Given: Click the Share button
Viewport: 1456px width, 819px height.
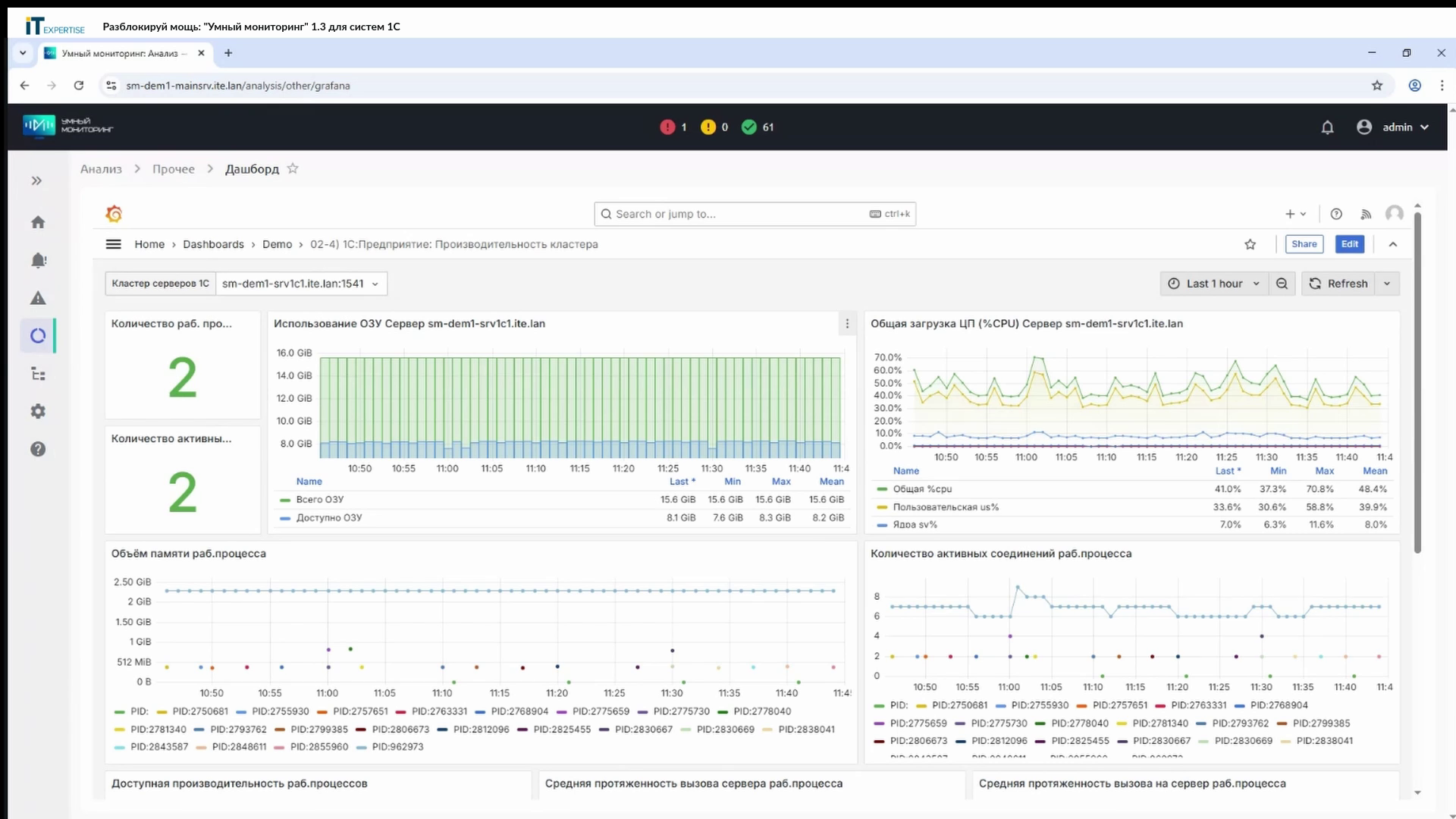Looking at the screenshot, I should tap(1304, 244).
